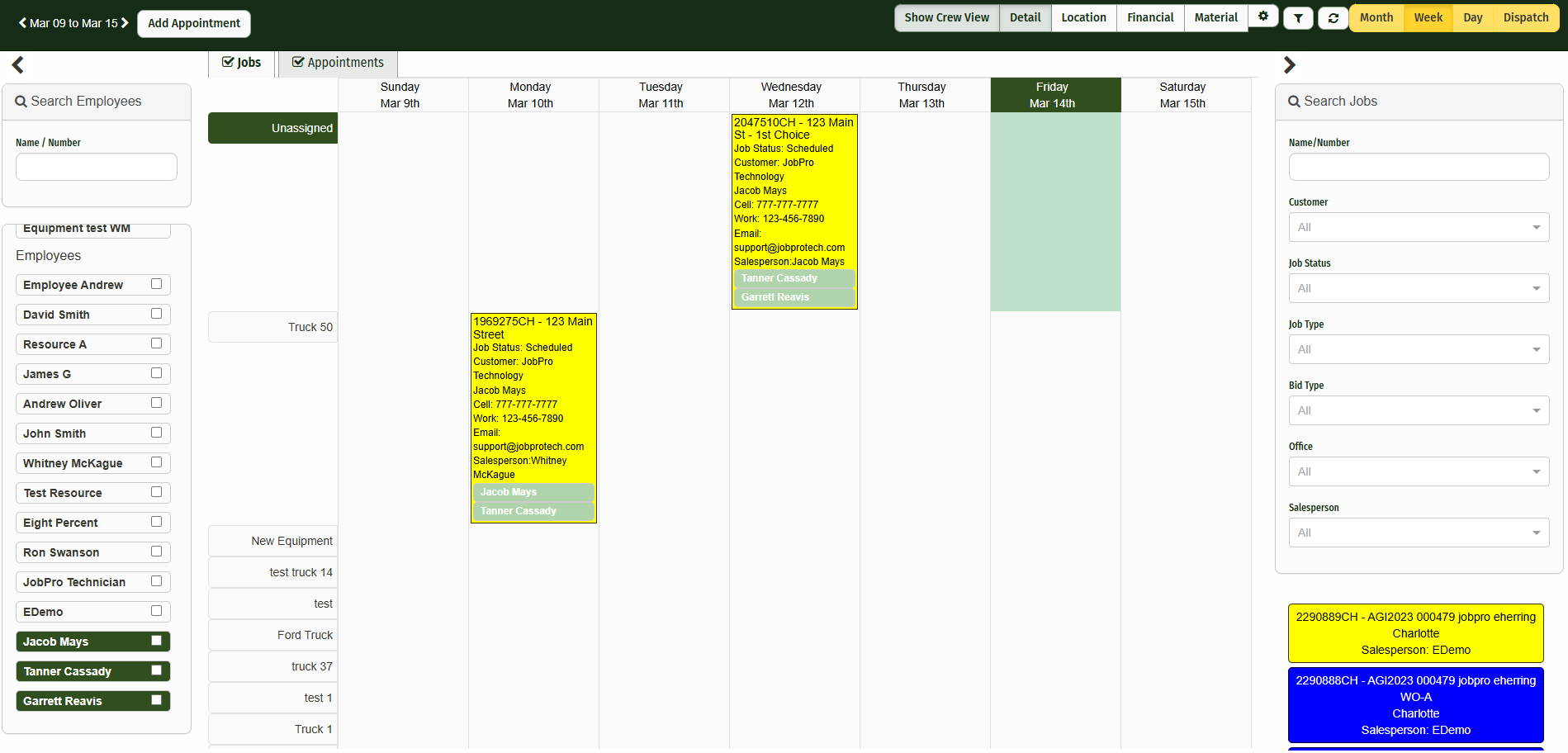Advance to next week arrow
The image size is (1568, 753).
tap(125, 23)
